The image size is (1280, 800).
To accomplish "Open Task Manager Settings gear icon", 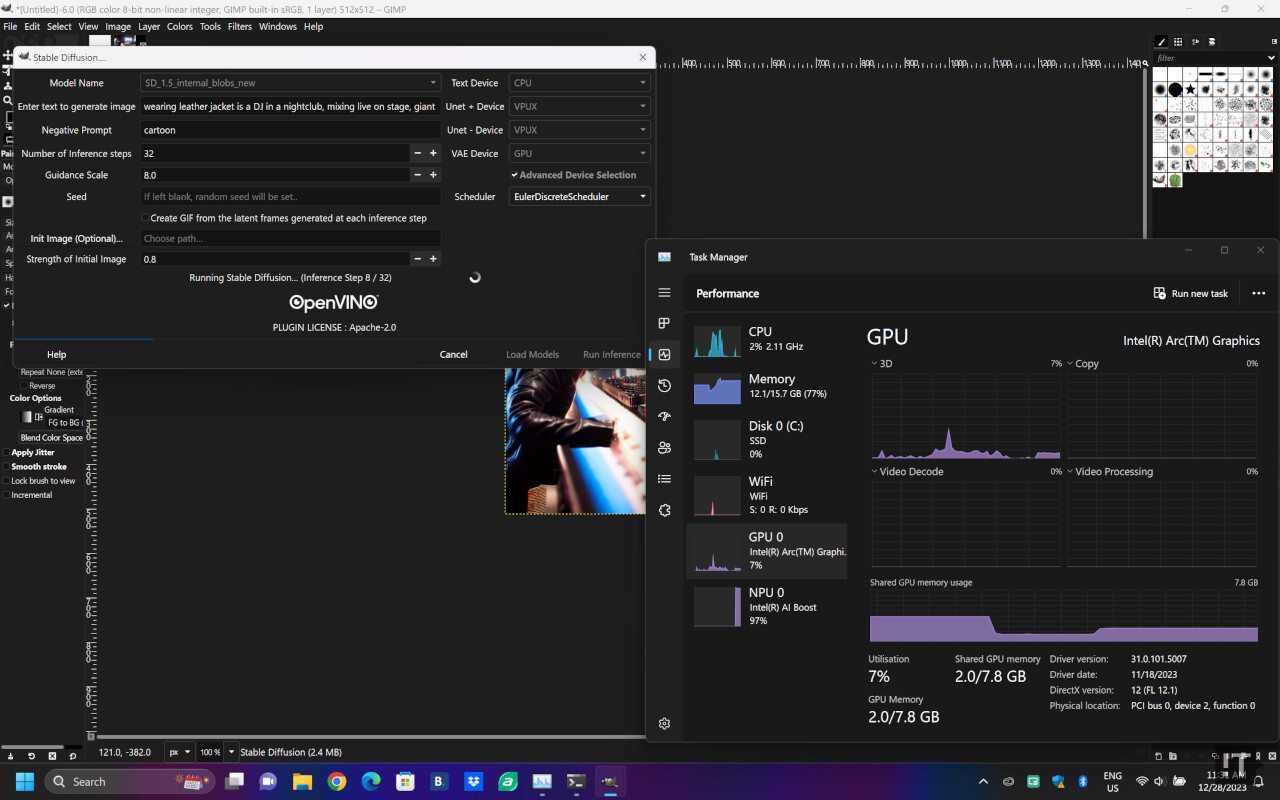I will coord(664,724).
